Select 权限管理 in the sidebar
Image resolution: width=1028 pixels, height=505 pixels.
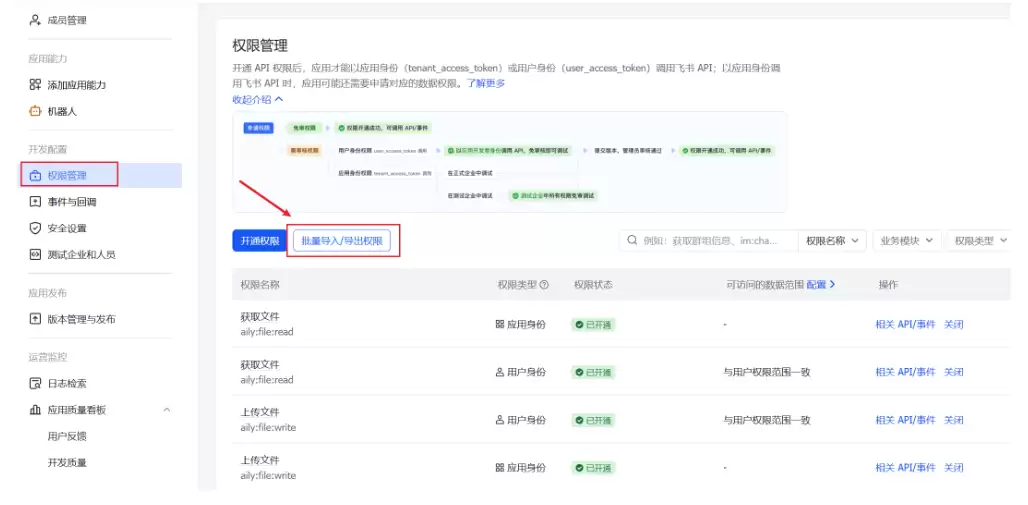click(100, 175)
